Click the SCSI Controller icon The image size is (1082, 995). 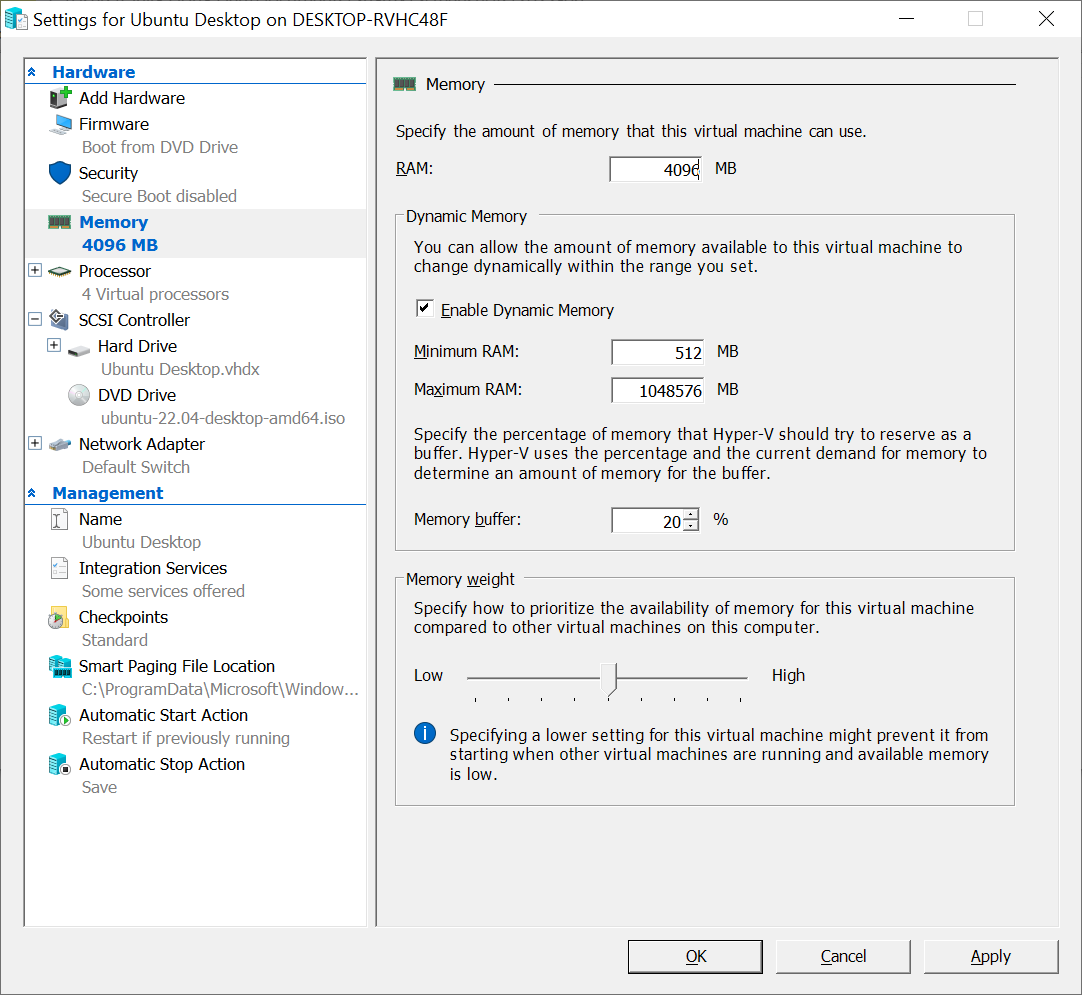(59, 319)
